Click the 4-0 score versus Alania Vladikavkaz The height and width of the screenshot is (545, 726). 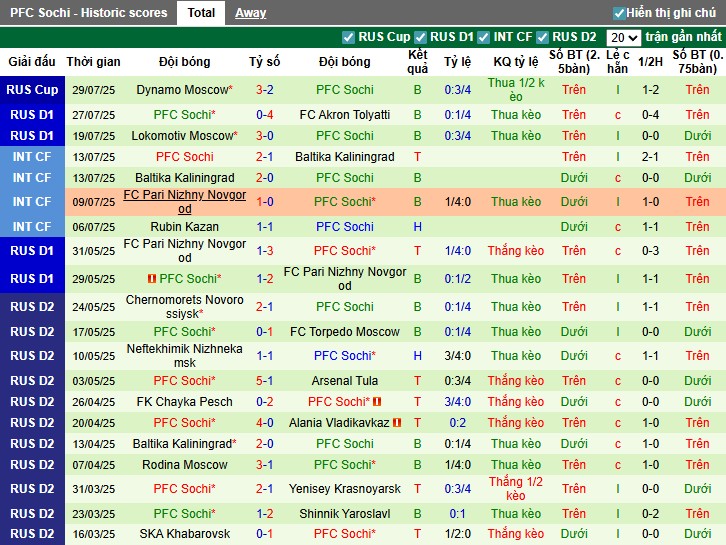[x=265, y=423]
